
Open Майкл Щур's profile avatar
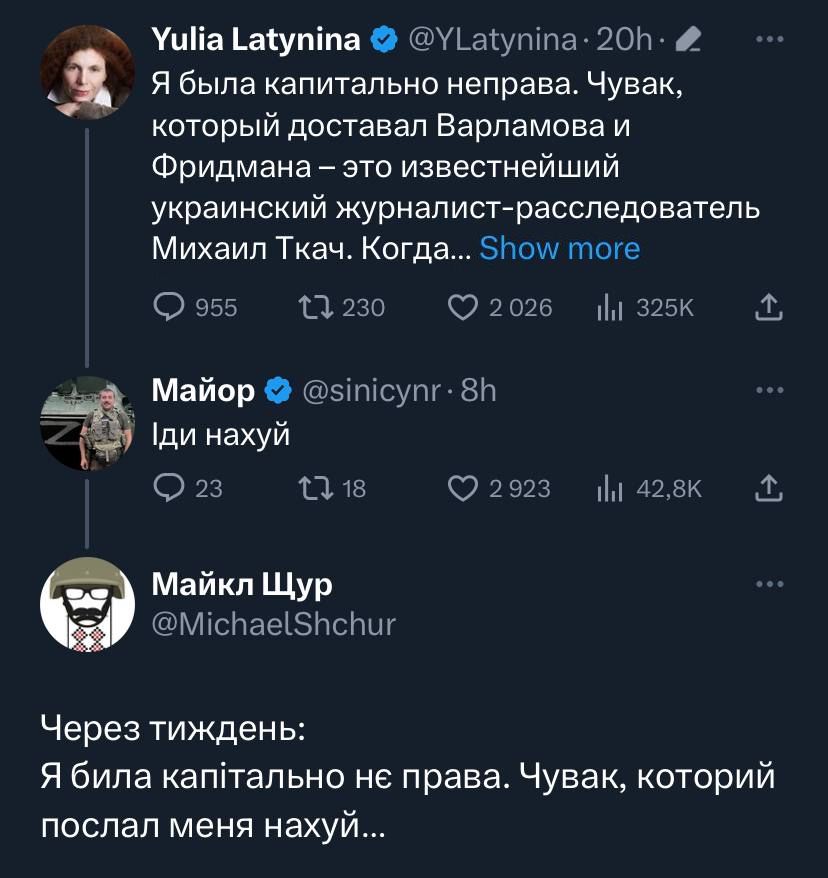pyautogui.click(x=87, y=606)
